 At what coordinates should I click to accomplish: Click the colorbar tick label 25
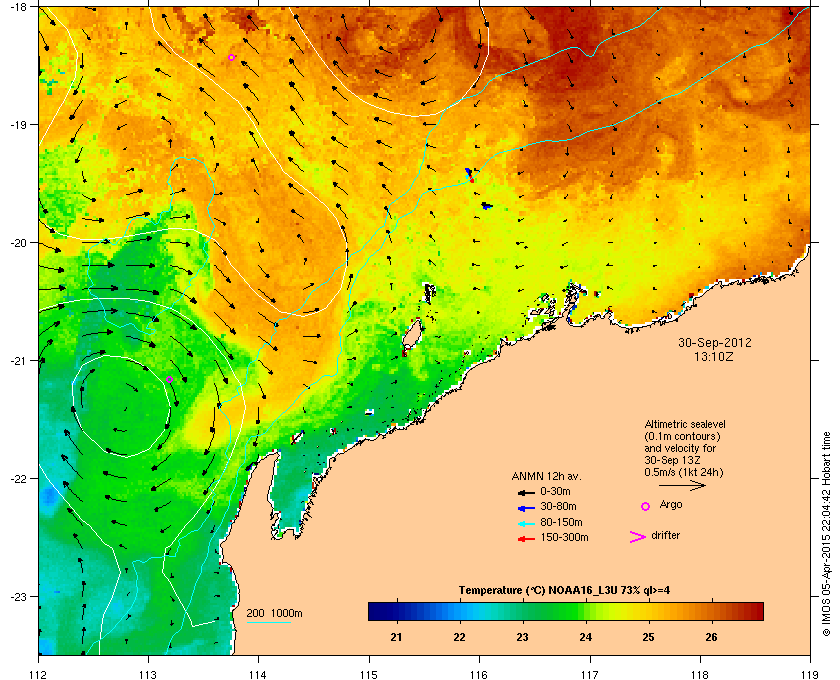pos(649,637)
